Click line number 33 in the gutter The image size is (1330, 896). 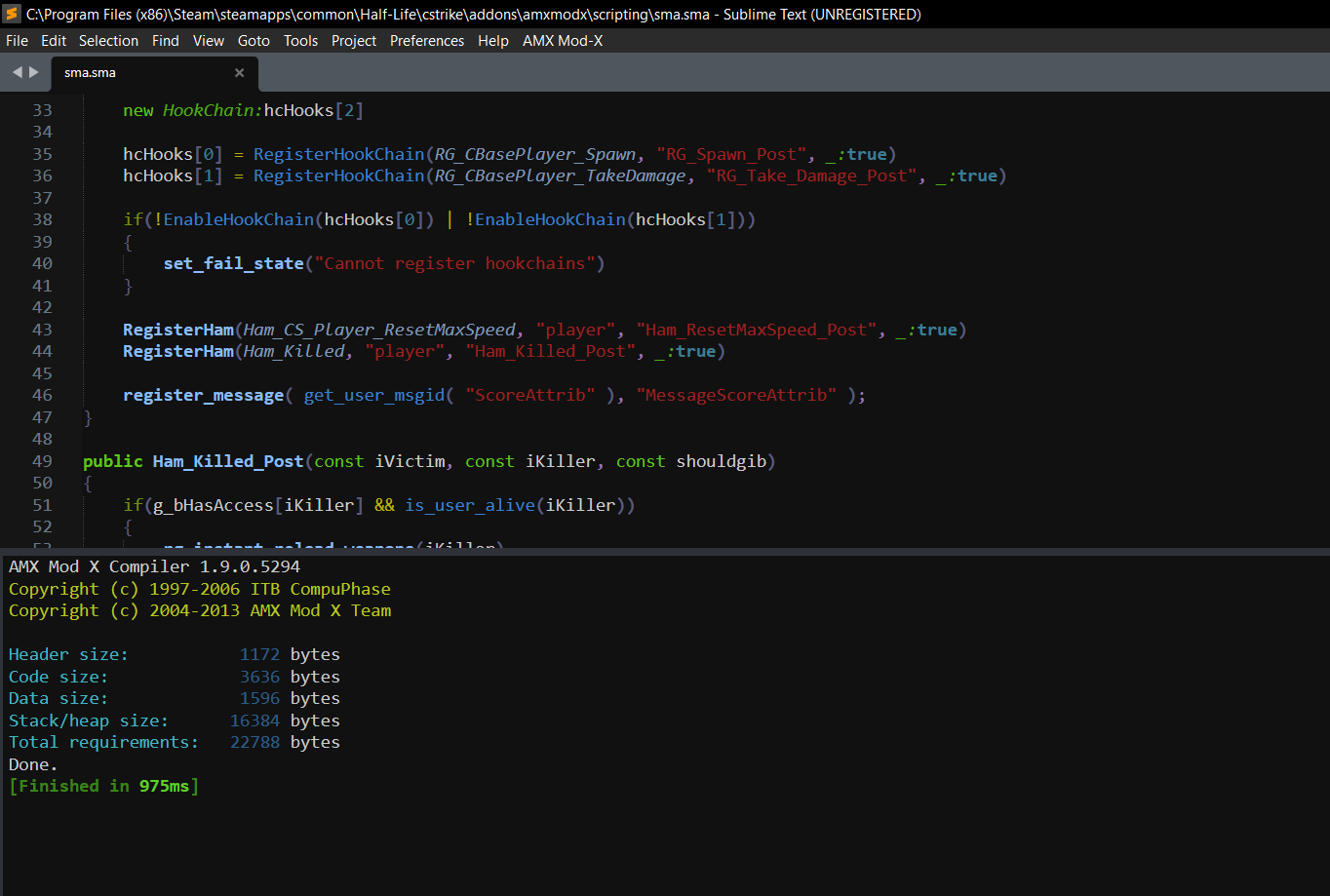click(42, 110)
